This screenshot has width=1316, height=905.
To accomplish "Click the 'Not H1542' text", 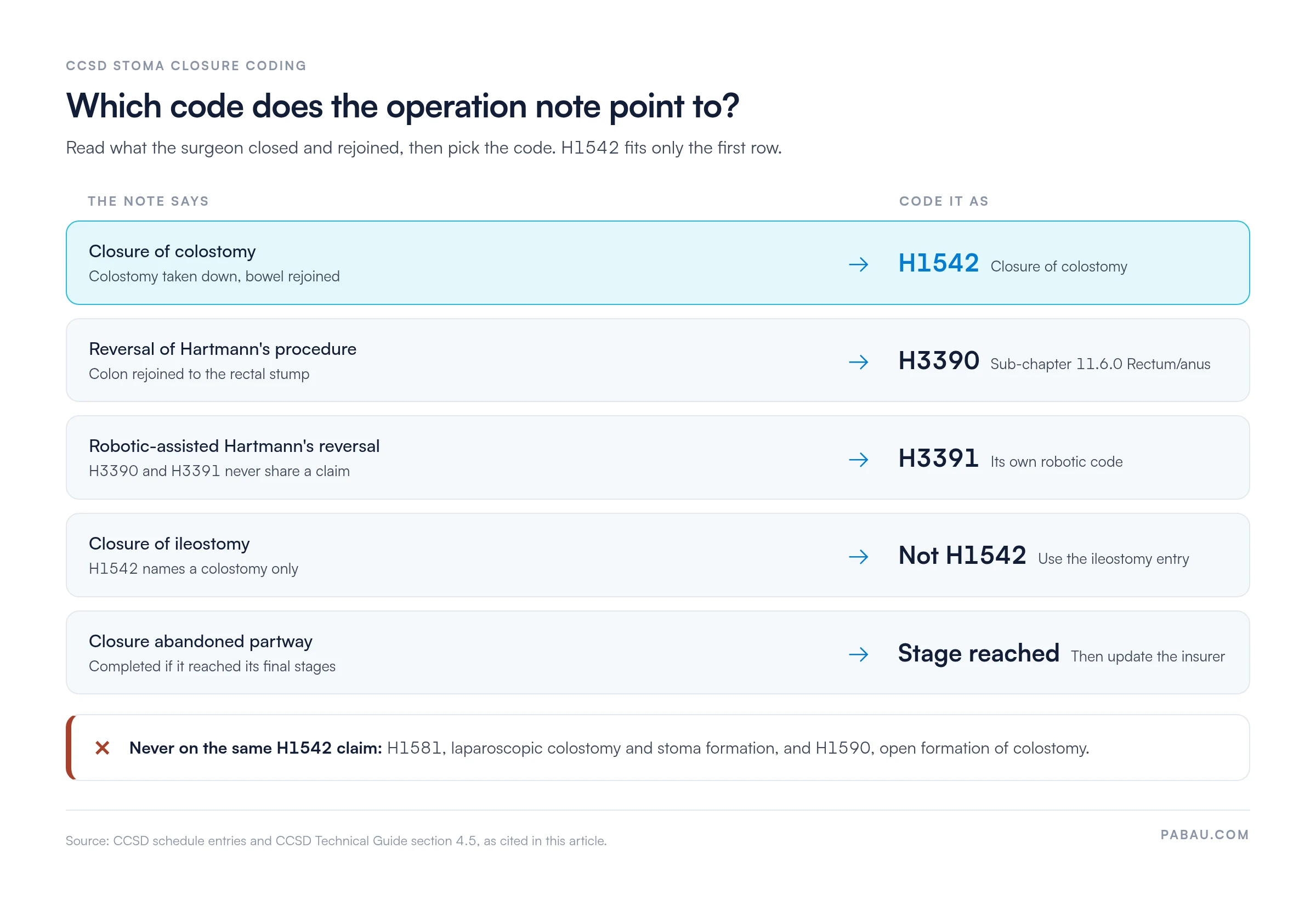I will [962, 555].
